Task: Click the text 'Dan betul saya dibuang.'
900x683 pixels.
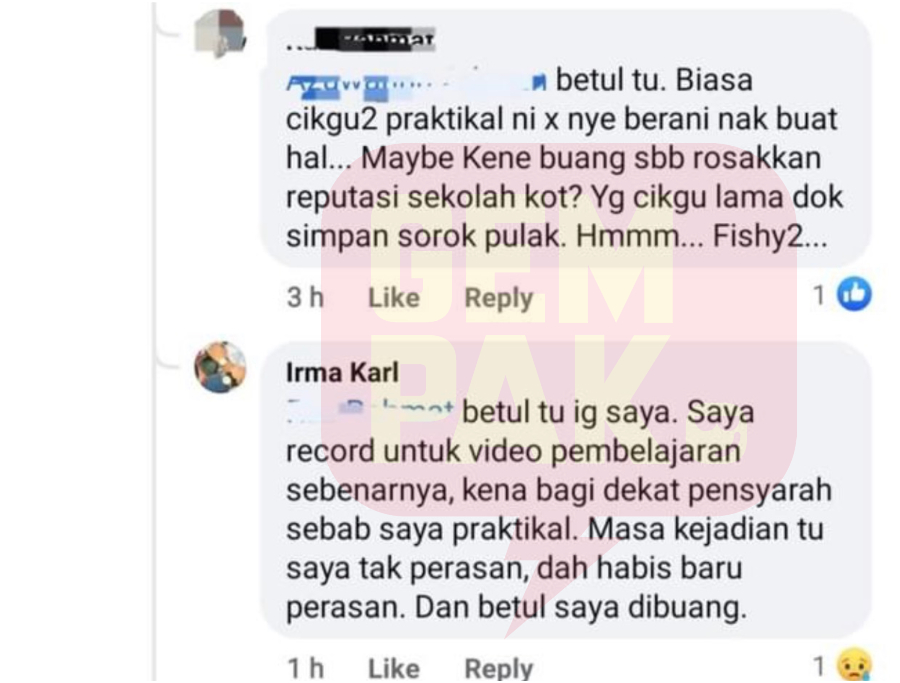Action: (581, 608)
